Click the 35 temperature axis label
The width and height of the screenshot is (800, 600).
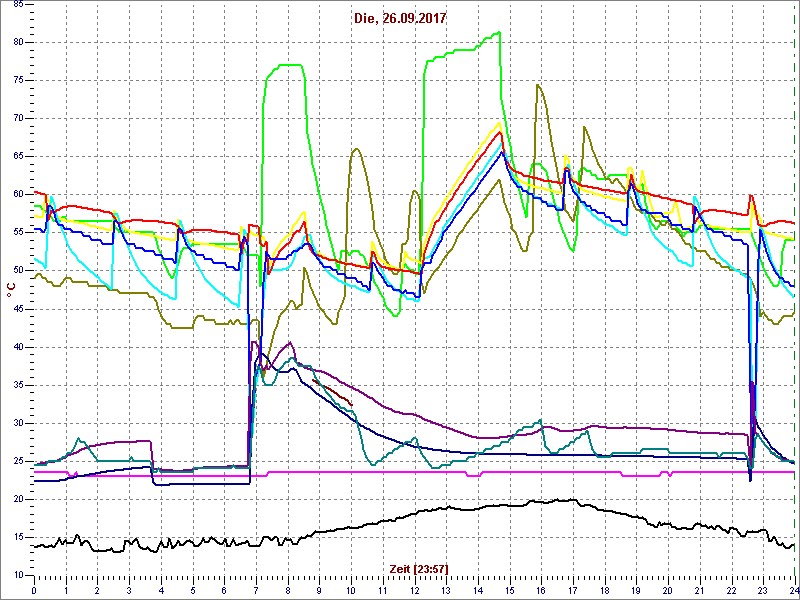click(x=18, y=385)
